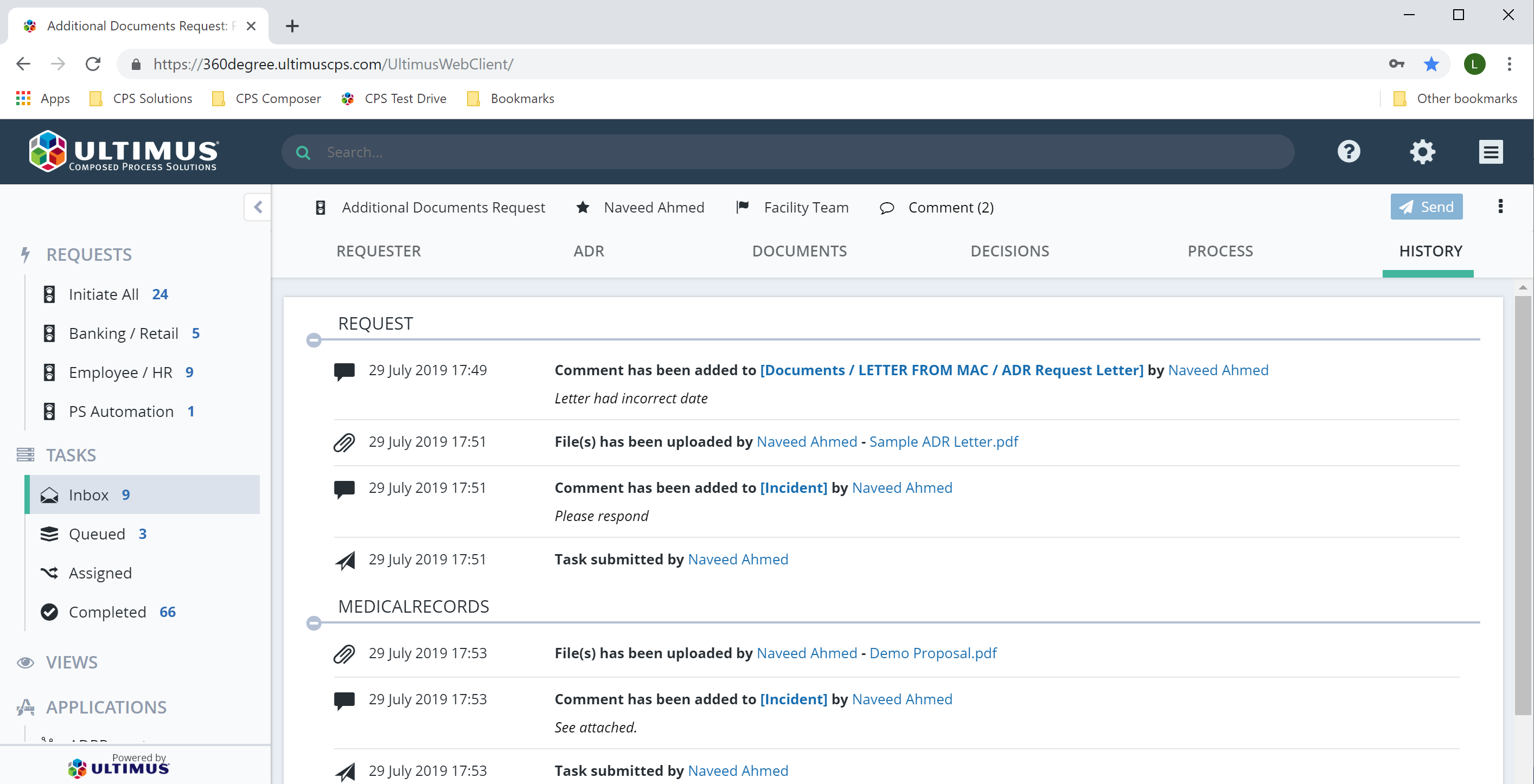Open the Demo Proposal.pdf link
This screenshot has width=1534, height=784.
coord(933,653)
